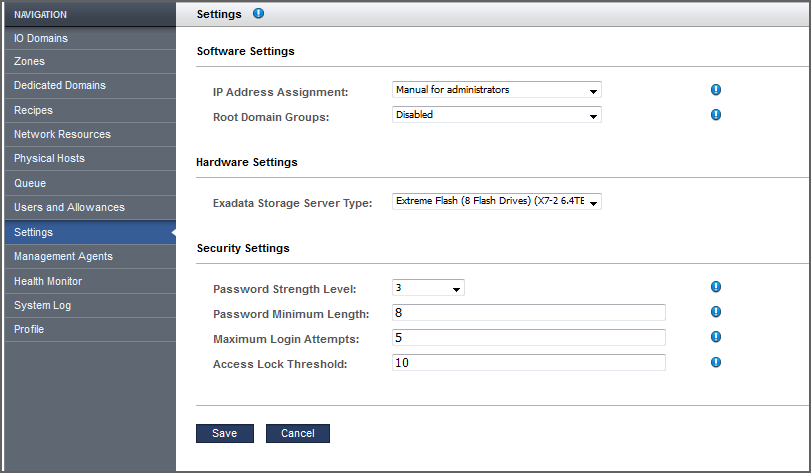Click info icon for Access Lock Threshold
Image resolution: width=811 pixels, height=473 pixels.
pos(715,362)
